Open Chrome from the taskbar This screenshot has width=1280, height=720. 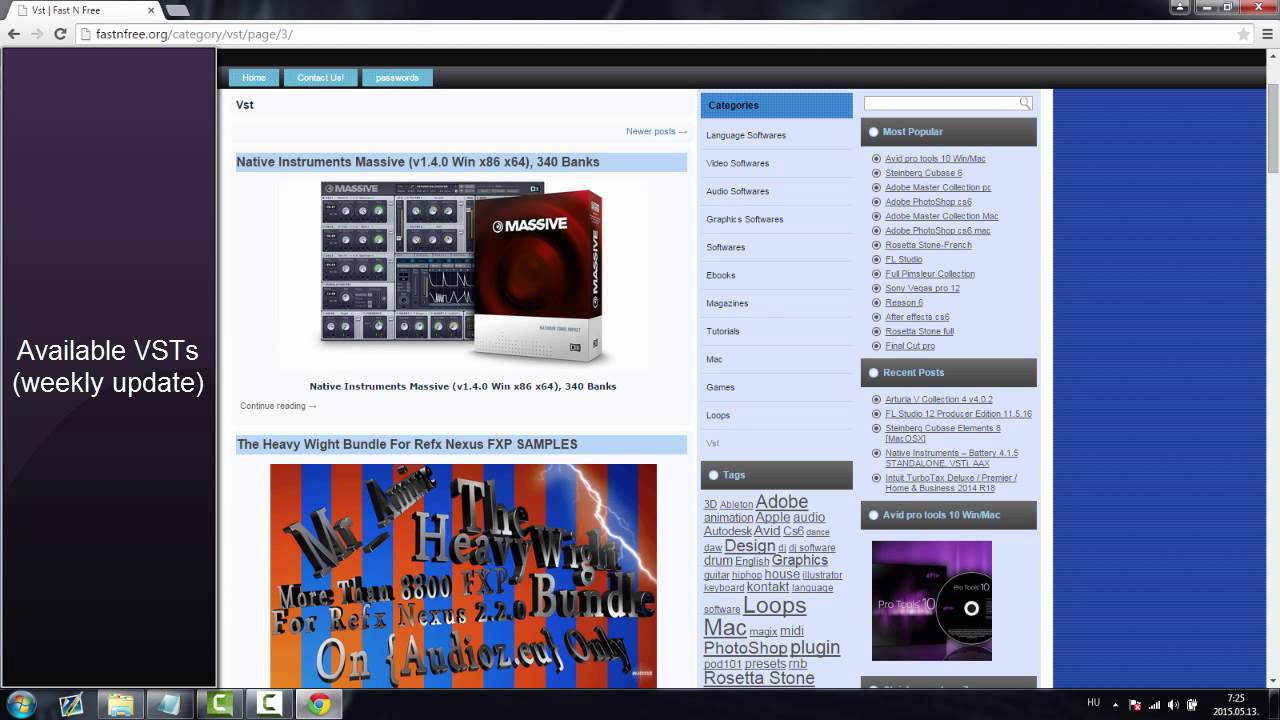click(319, 704)
